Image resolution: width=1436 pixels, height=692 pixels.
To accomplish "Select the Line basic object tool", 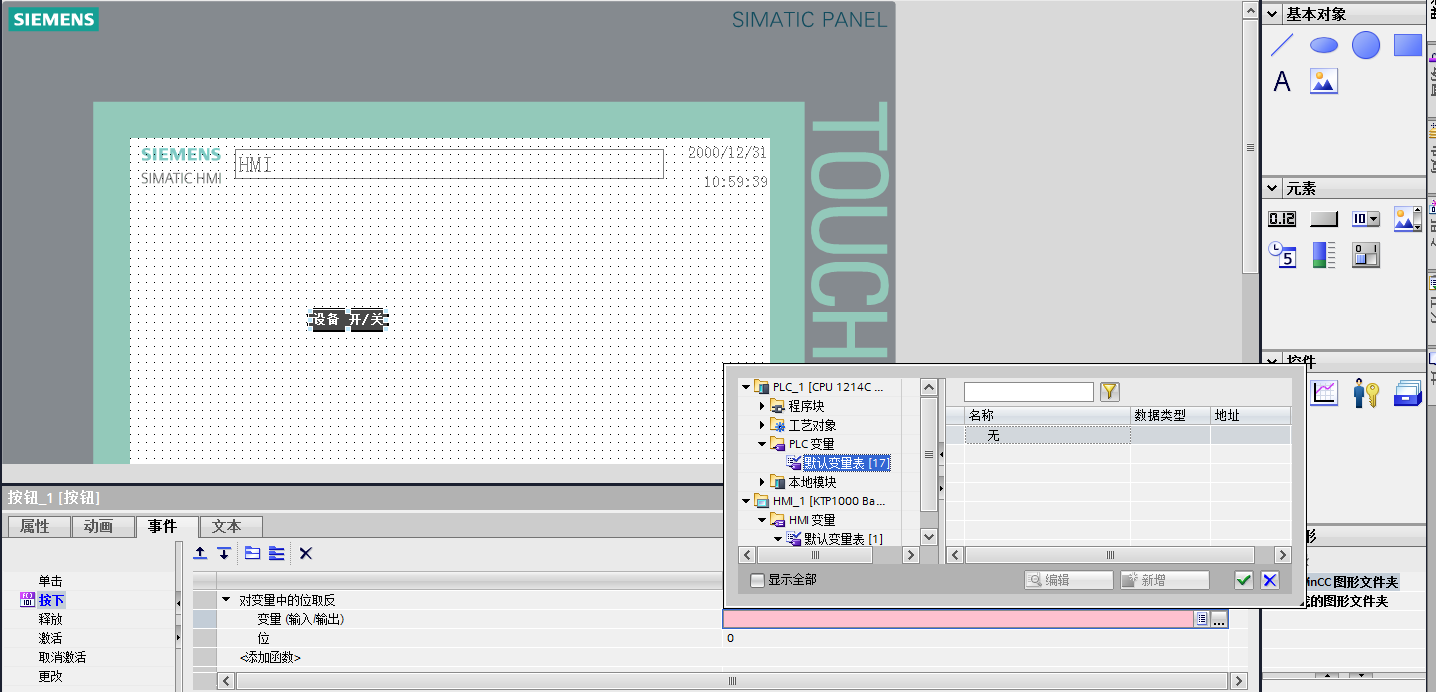I will [1282, 44].
